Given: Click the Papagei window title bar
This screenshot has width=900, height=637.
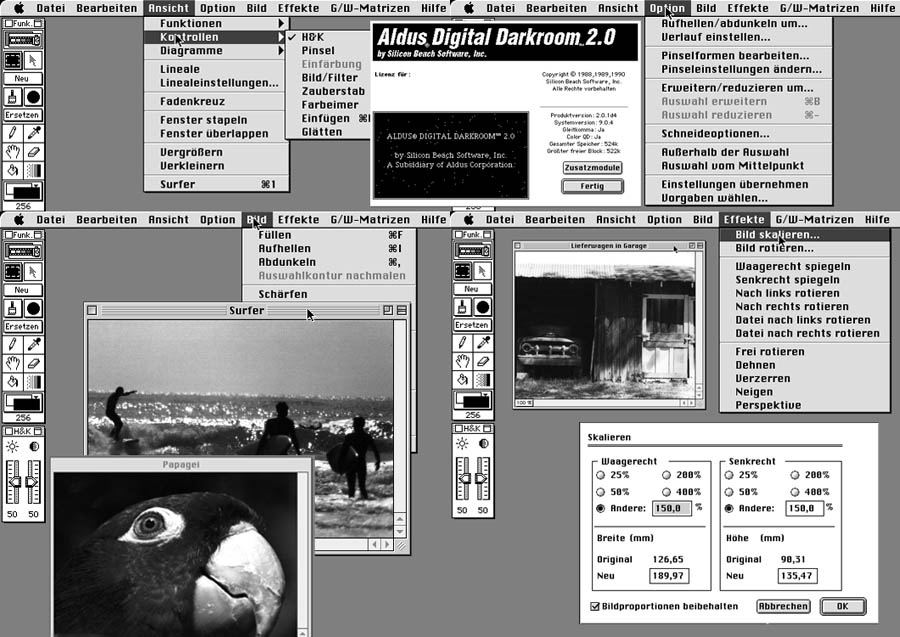Looking at the screenshot, I should [181, 464].
